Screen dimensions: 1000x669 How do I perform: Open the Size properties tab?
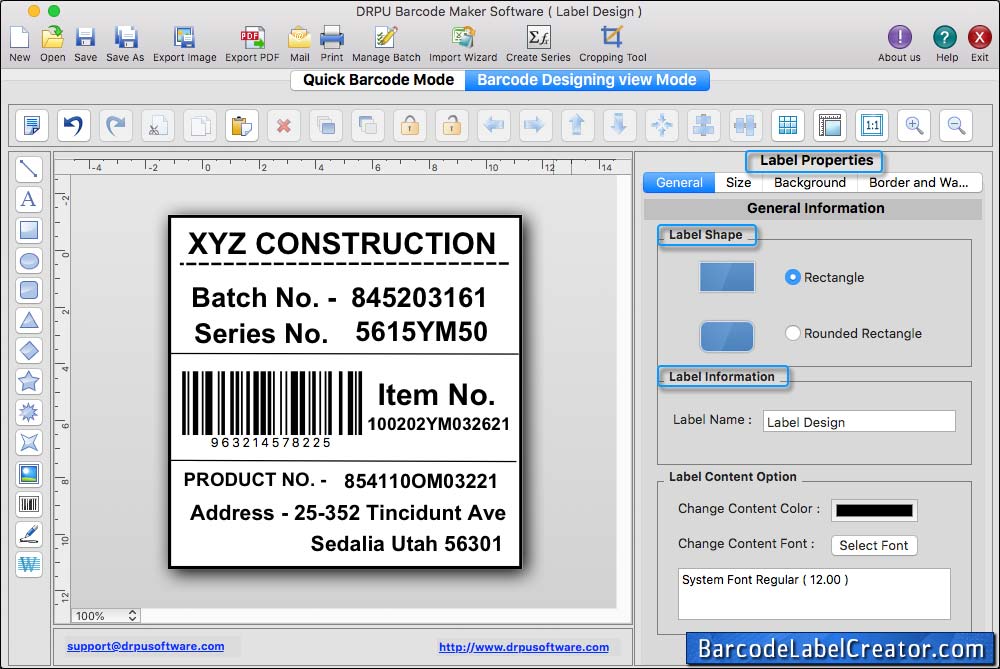pyautogui.click(x=739, y=182)
